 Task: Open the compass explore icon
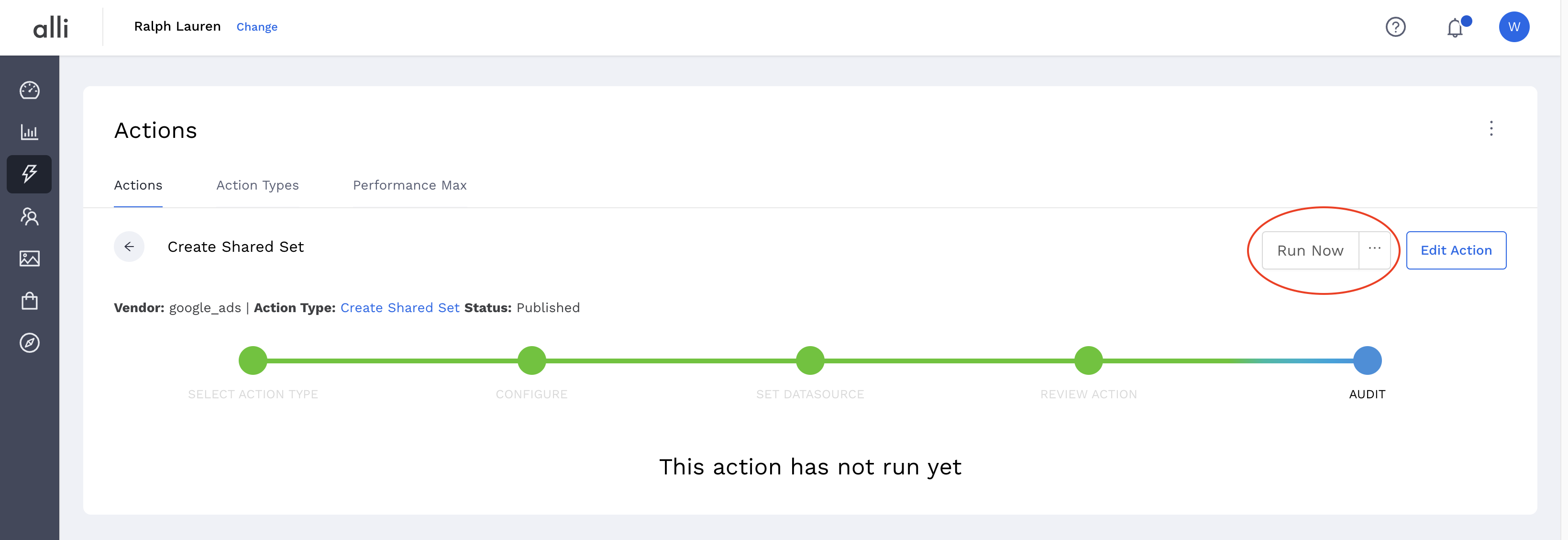point(29,343)
